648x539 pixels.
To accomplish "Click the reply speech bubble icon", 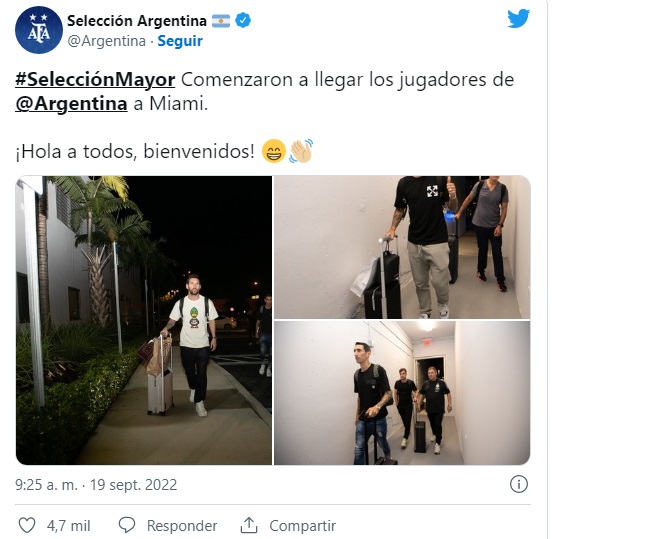I will [126, 525].
